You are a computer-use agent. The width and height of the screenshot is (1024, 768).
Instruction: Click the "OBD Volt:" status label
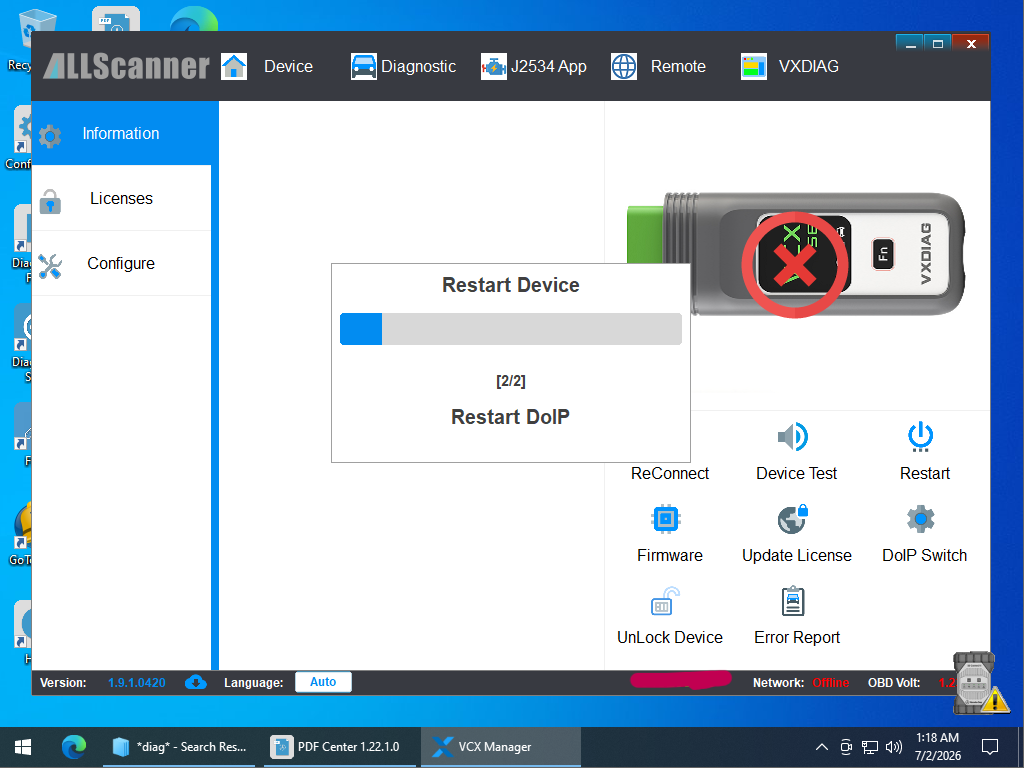[893, 682]
